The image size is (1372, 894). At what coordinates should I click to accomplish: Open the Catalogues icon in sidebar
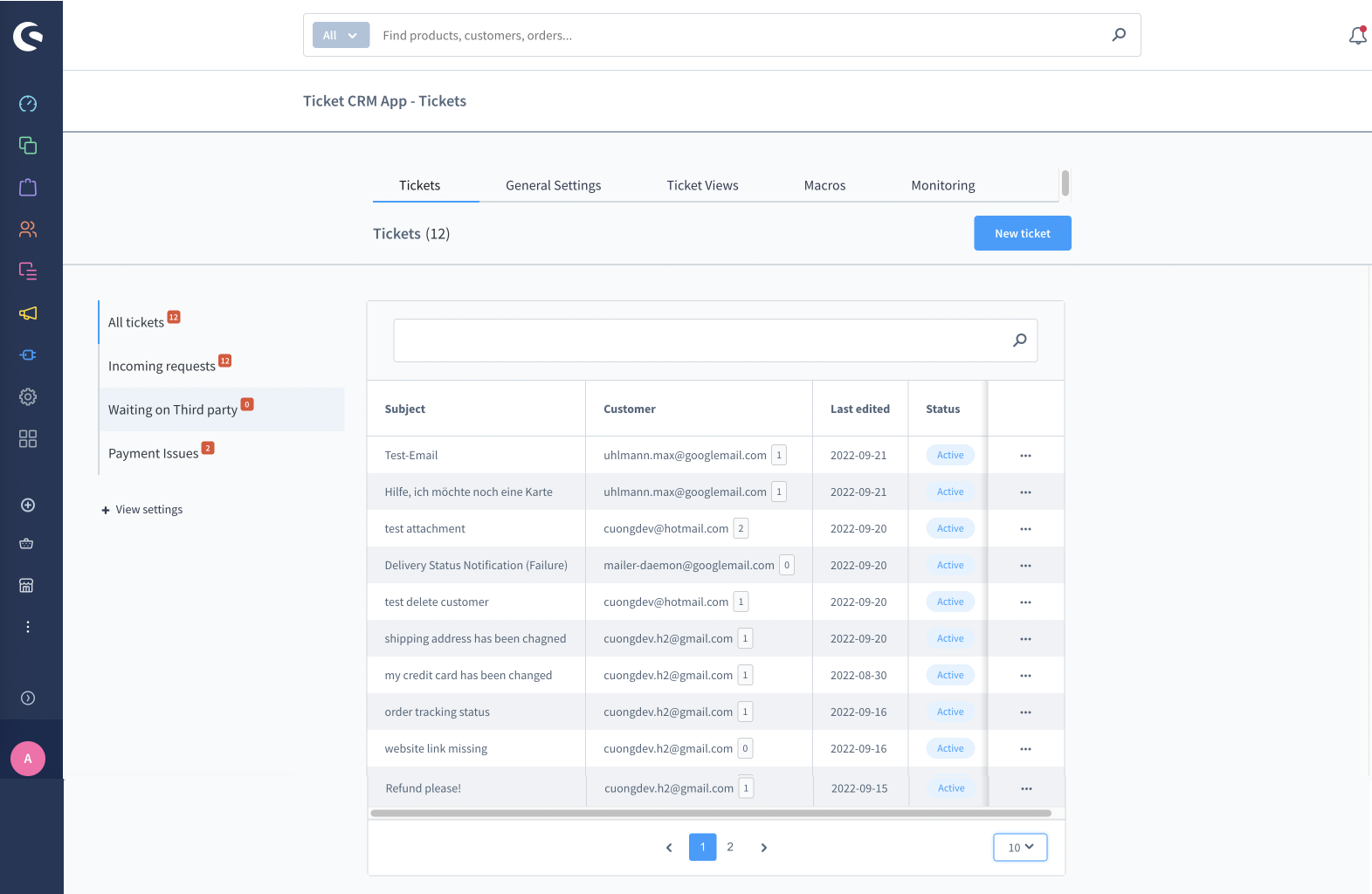point(28,145)
